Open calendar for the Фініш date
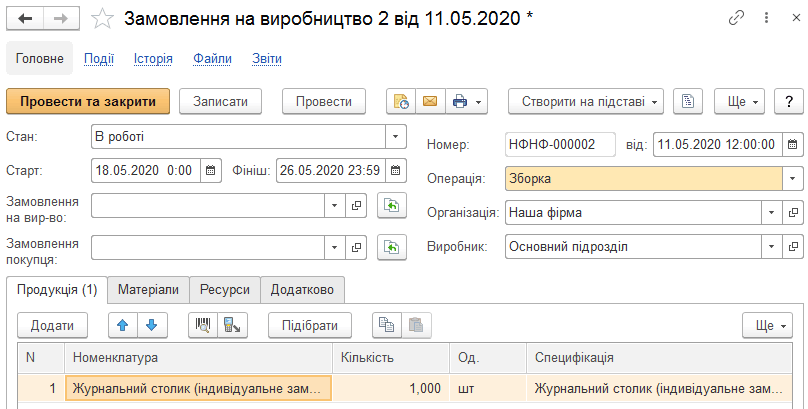 click(x=395, y=171)
